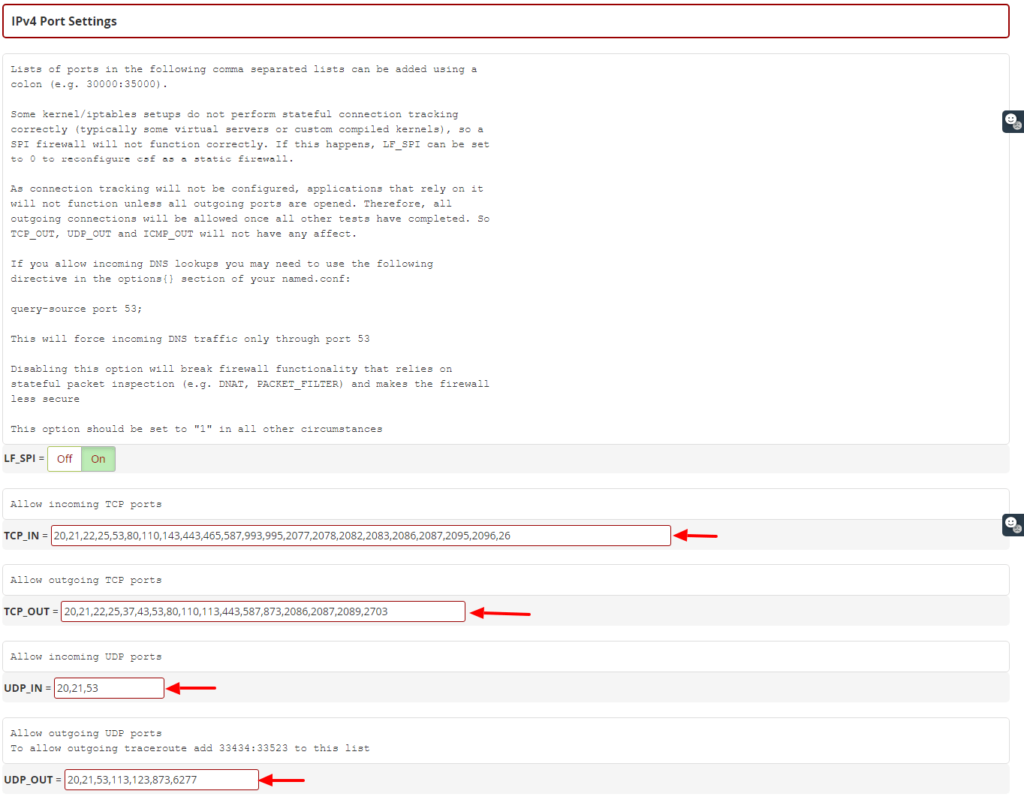The height and width of the screenshot is (797, 1024).
Task: Click the TCP_IN label
Action: tap(21, 536)
